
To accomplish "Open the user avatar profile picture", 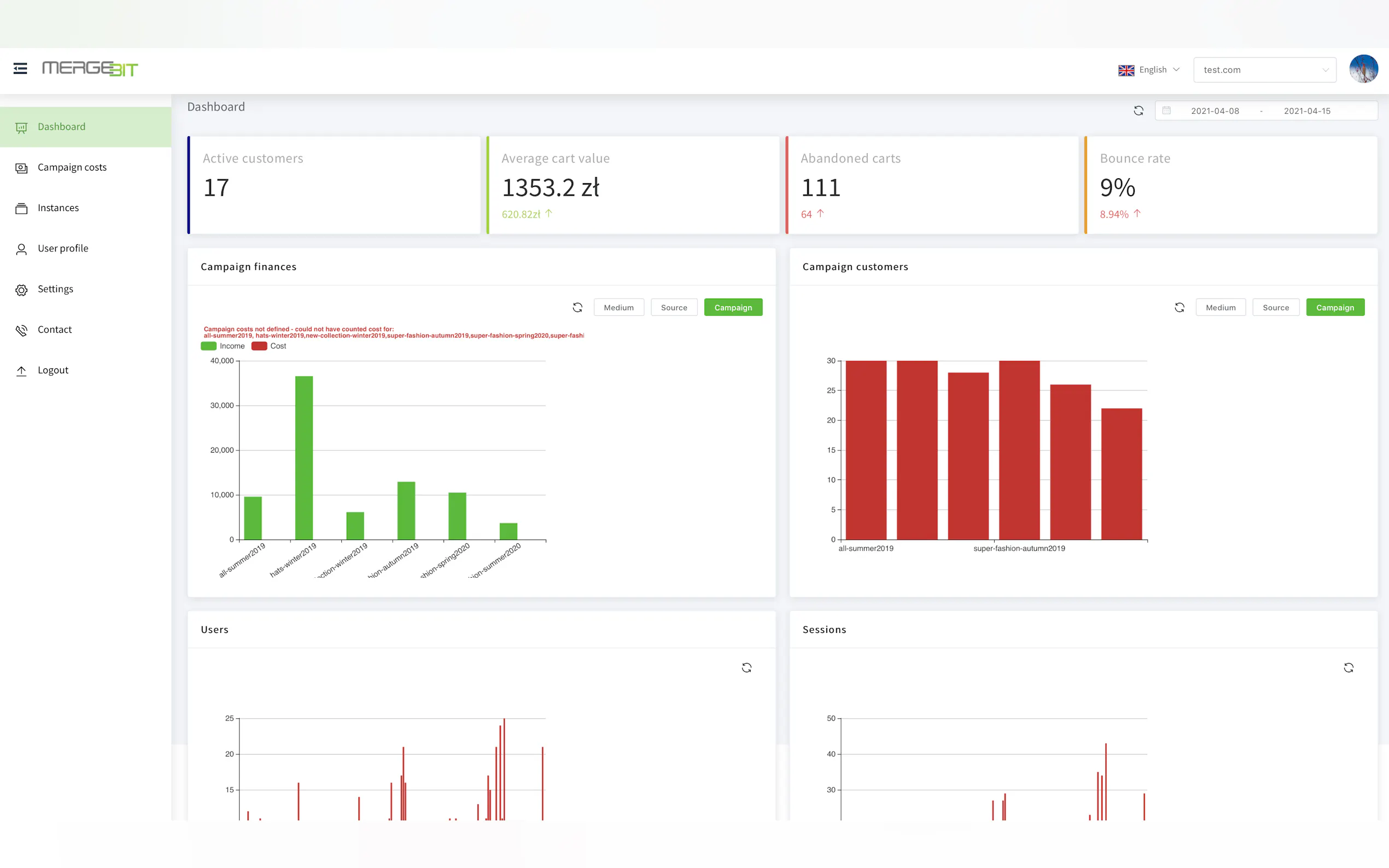I will (x=1363, y=69).
